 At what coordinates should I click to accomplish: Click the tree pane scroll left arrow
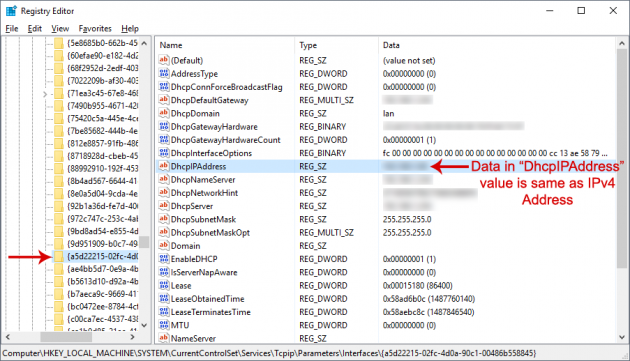8,337
